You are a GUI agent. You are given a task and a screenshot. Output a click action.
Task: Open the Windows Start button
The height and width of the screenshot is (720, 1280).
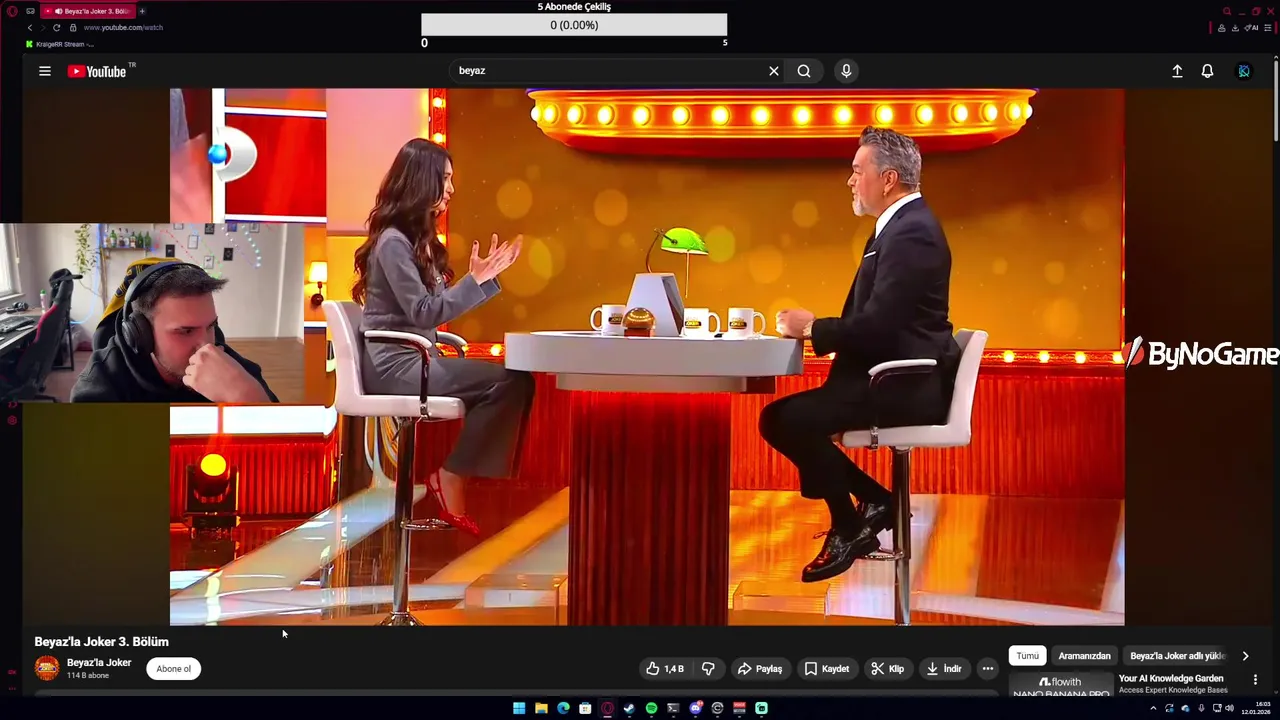[x=519, y=708]
